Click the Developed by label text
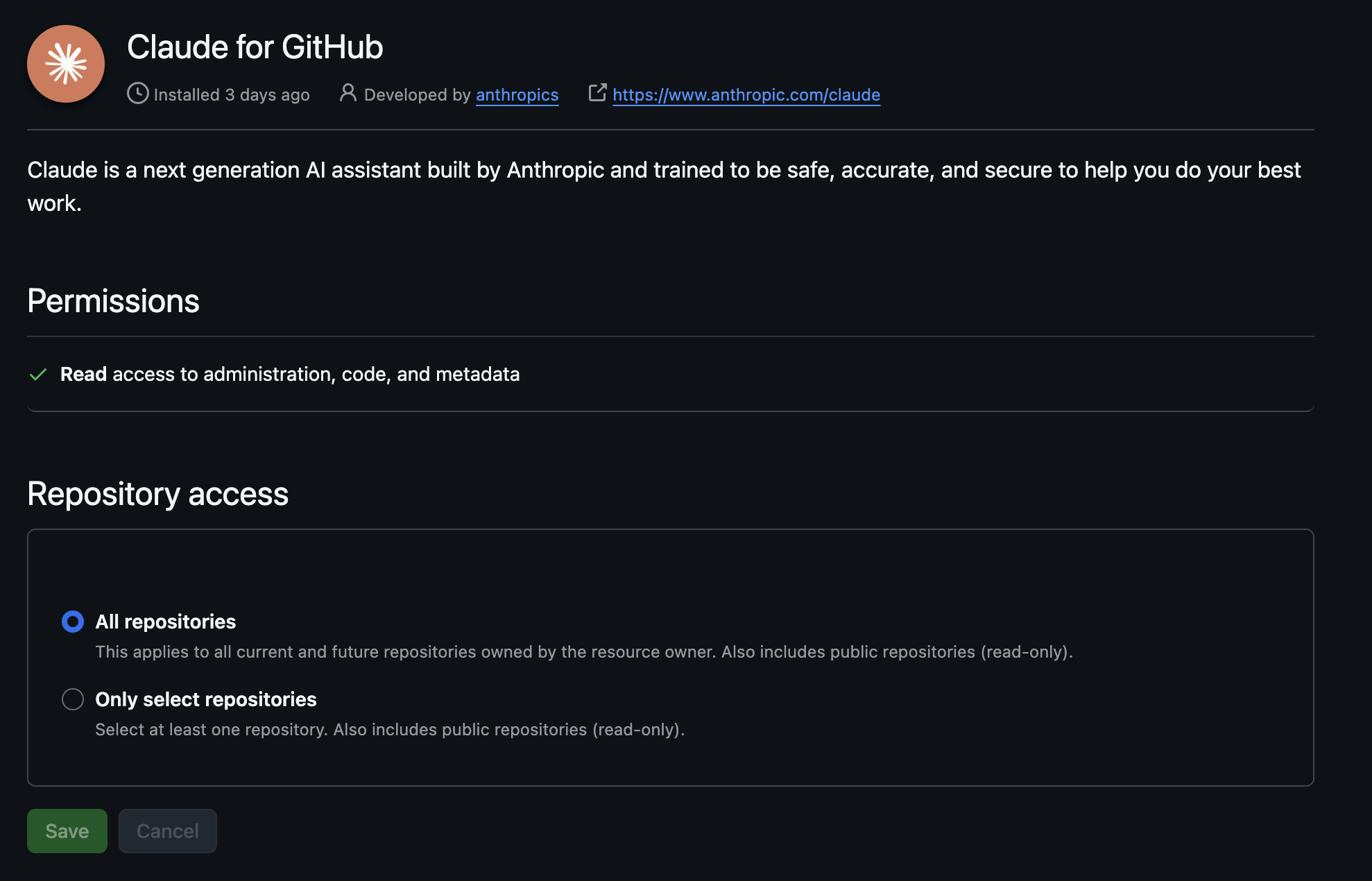This screenshot has width=1372, height=881. coord(417,95)
